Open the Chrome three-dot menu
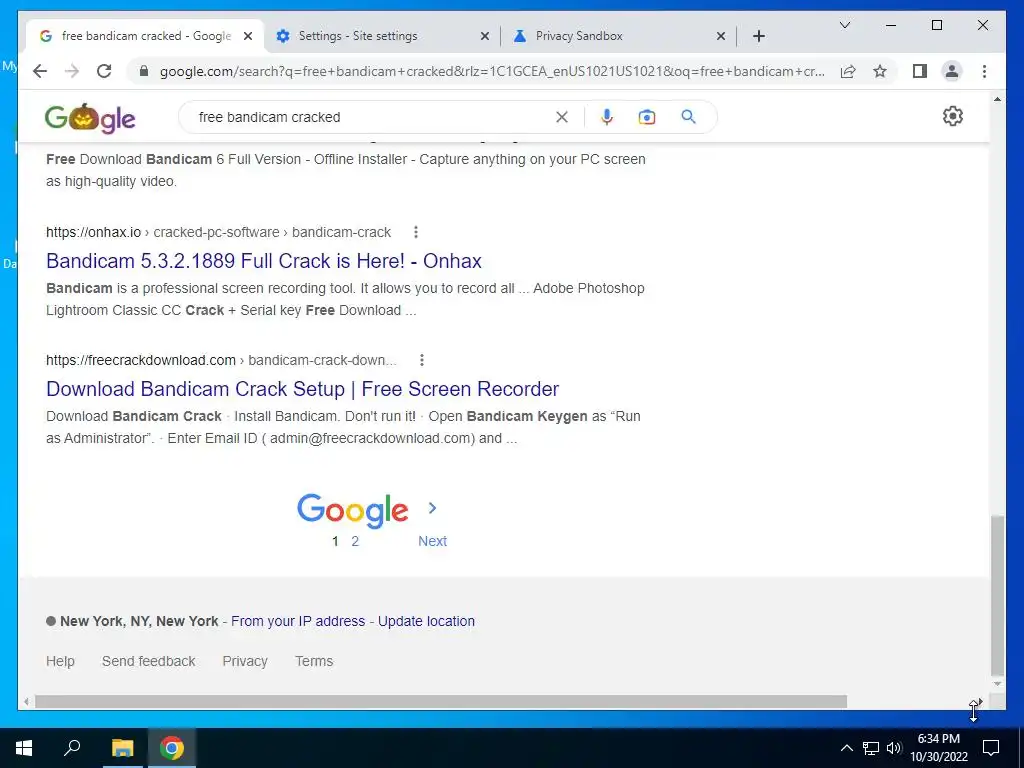 (x=984, y=71)
